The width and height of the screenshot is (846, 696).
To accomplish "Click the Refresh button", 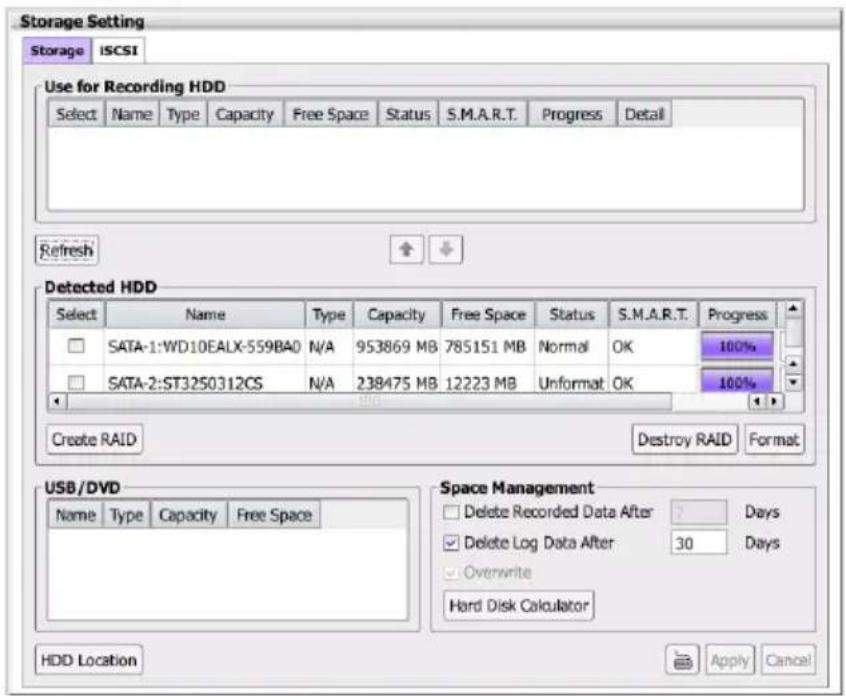I will point(67,250).
